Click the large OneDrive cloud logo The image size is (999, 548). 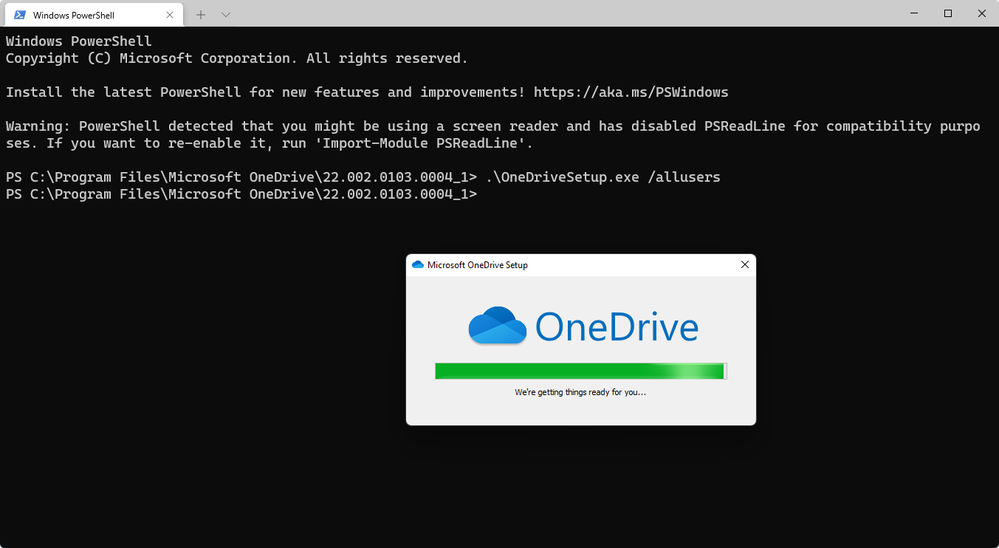tap(498, 326)
